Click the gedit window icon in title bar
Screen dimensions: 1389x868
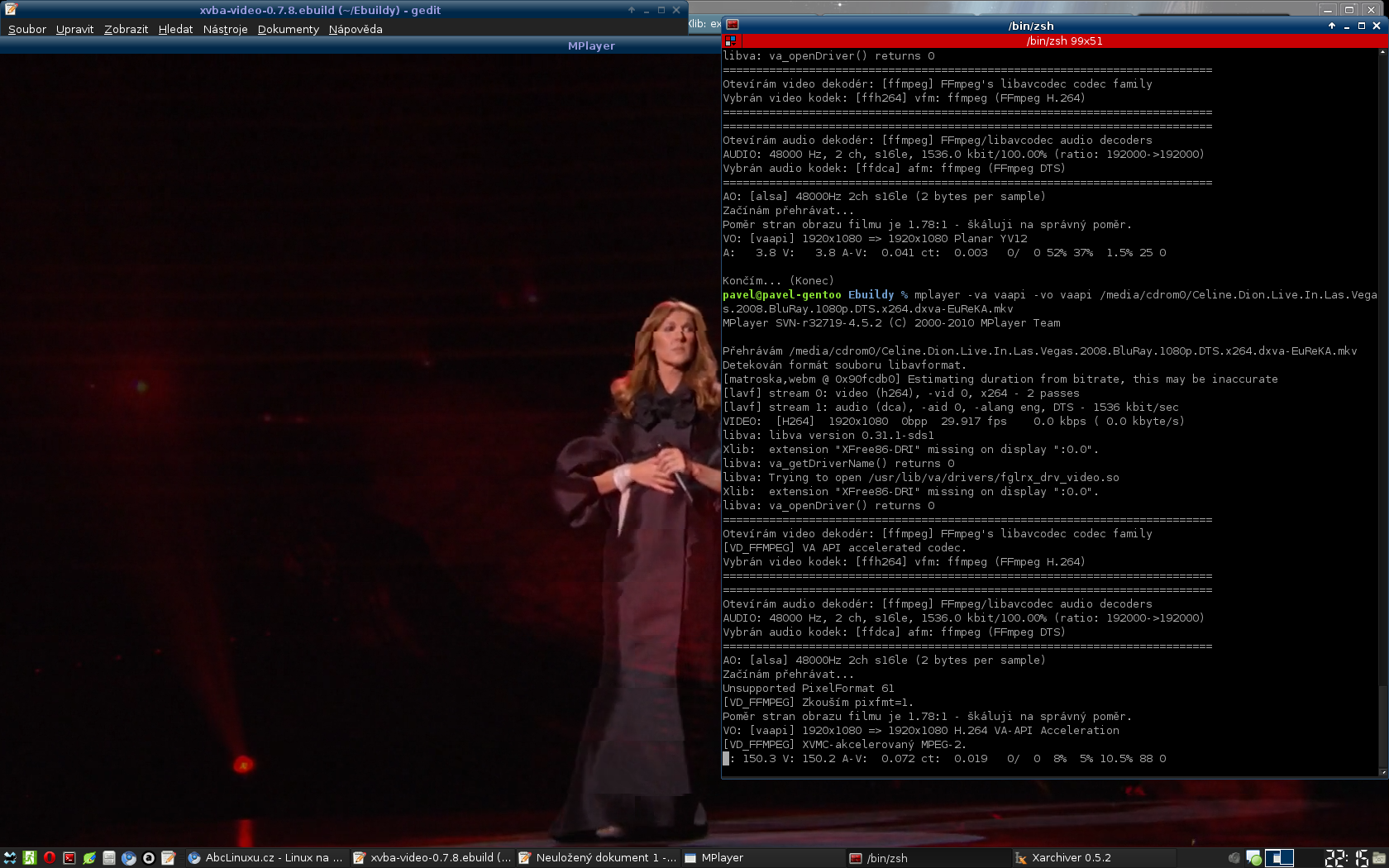11,10
